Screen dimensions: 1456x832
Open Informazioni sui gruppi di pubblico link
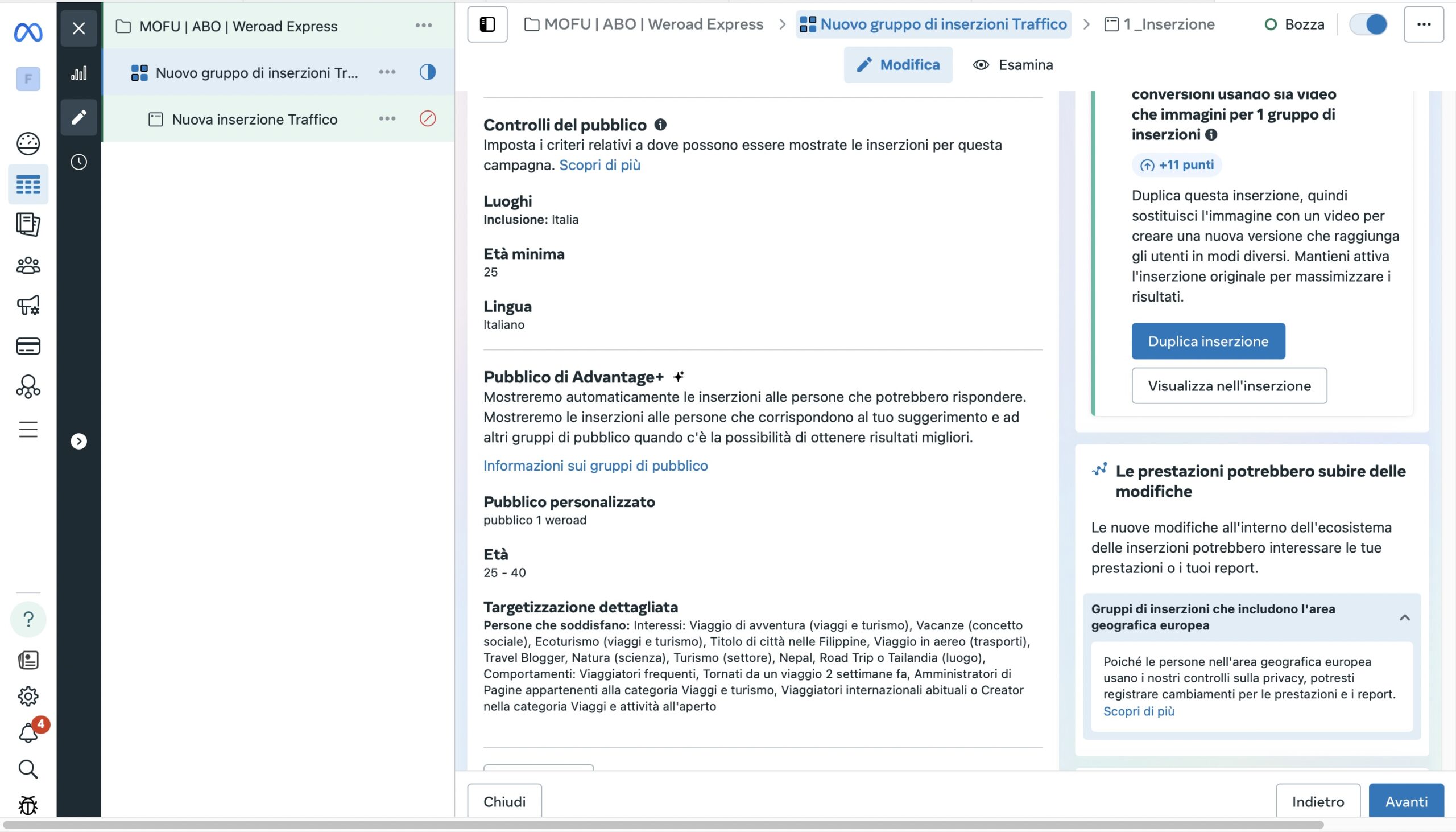(x=595, y=465)
